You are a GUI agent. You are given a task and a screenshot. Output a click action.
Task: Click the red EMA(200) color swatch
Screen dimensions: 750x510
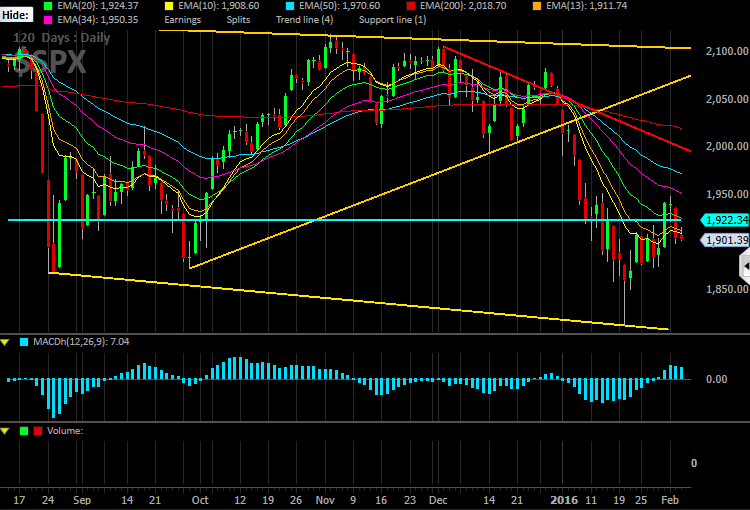[411, 6]
